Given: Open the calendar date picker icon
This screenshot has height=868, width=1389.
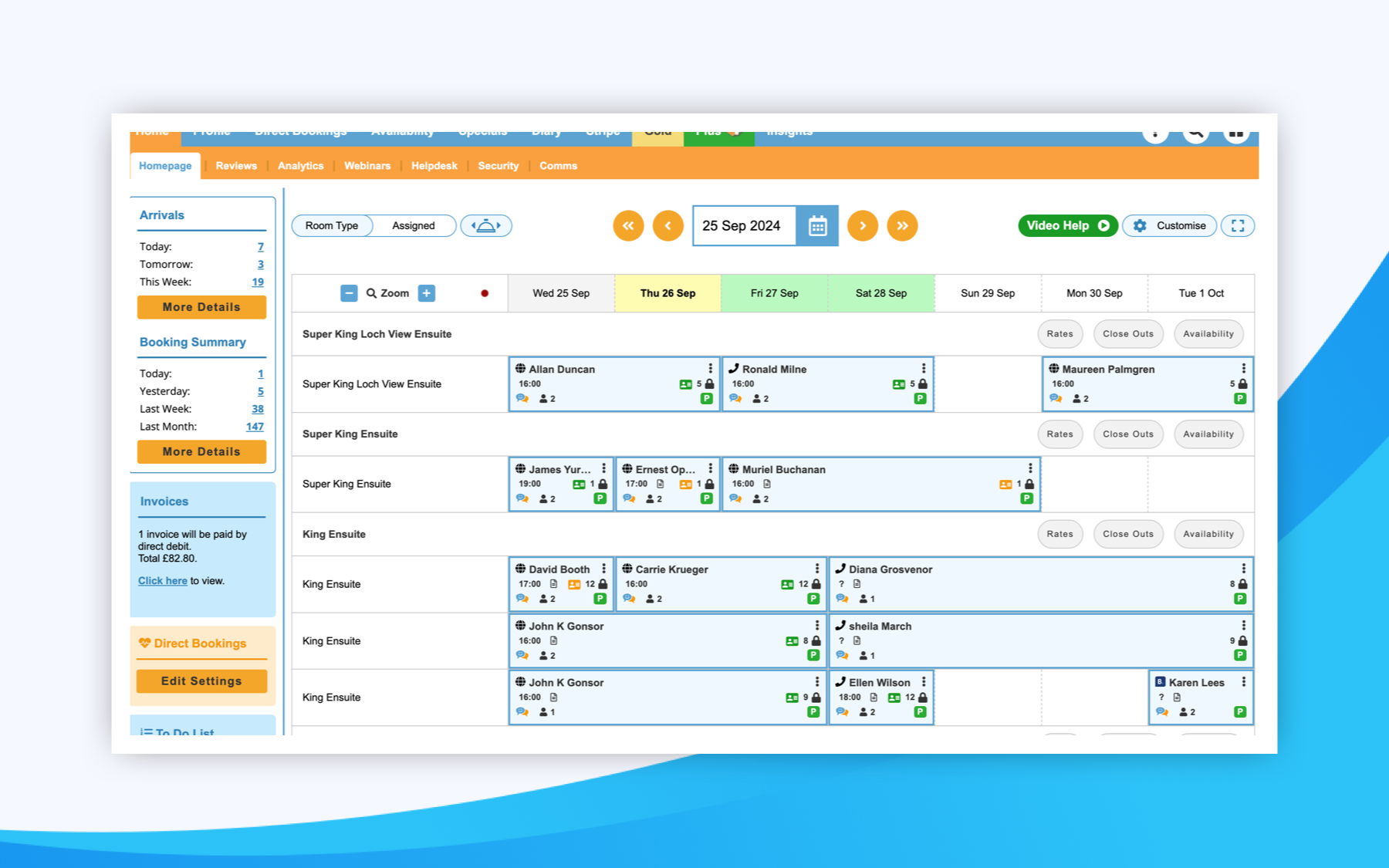Looking at the screenshot, I should (x=817, y=226).
